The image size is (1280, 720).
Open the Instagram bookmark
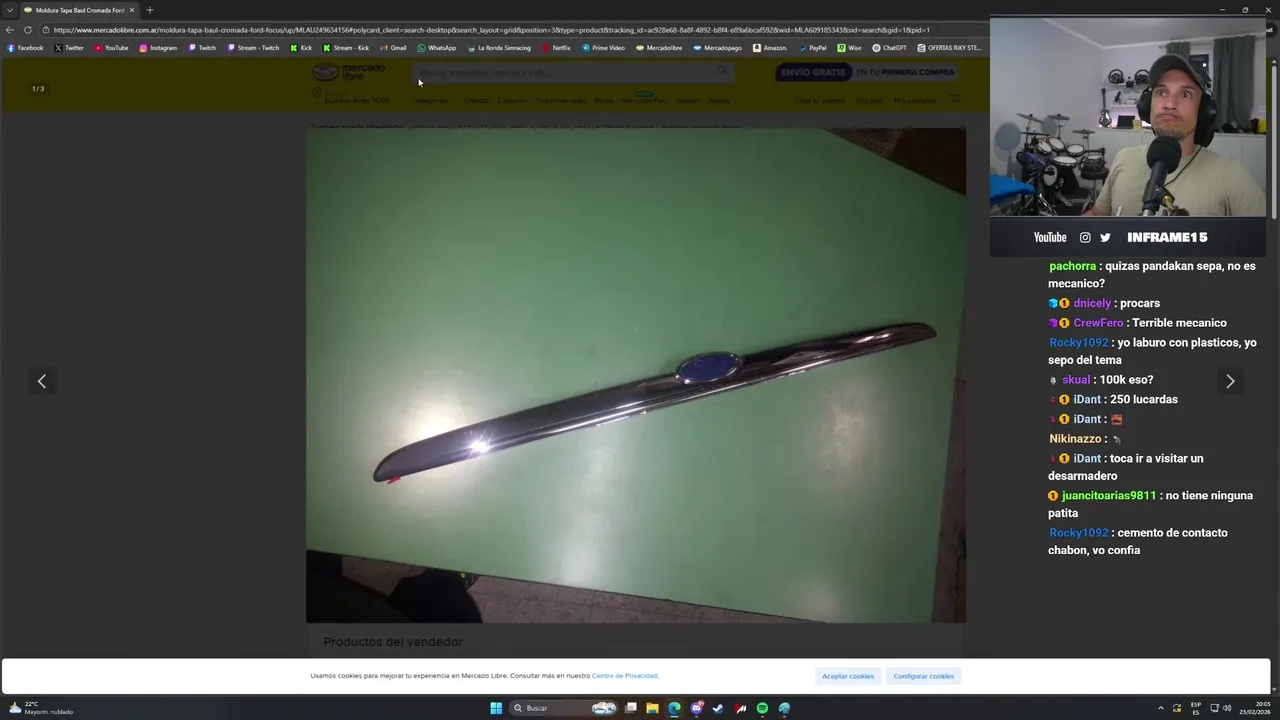pyautogui.click(x=158, y=48)
